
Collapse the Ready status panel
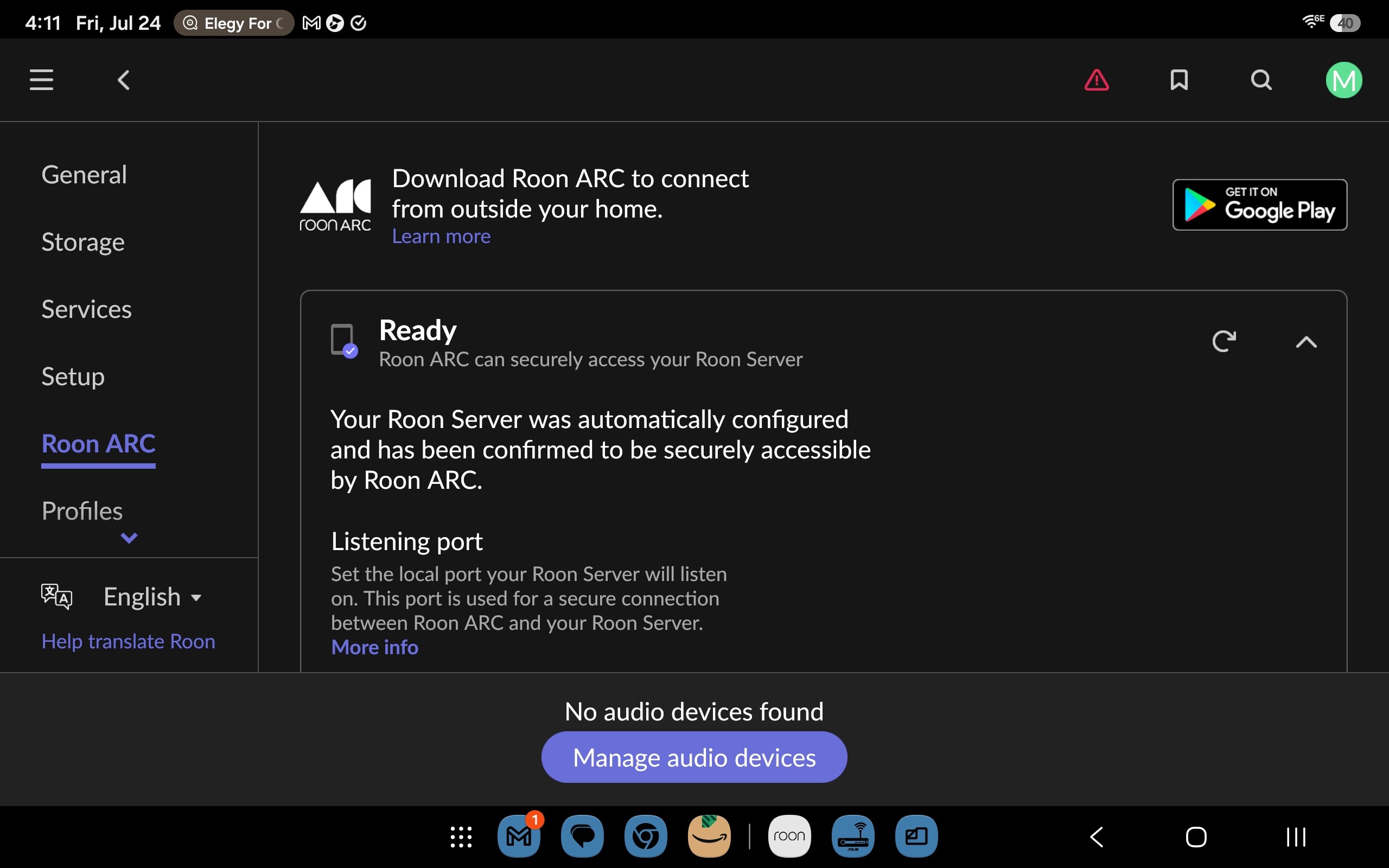point(1307,342)
